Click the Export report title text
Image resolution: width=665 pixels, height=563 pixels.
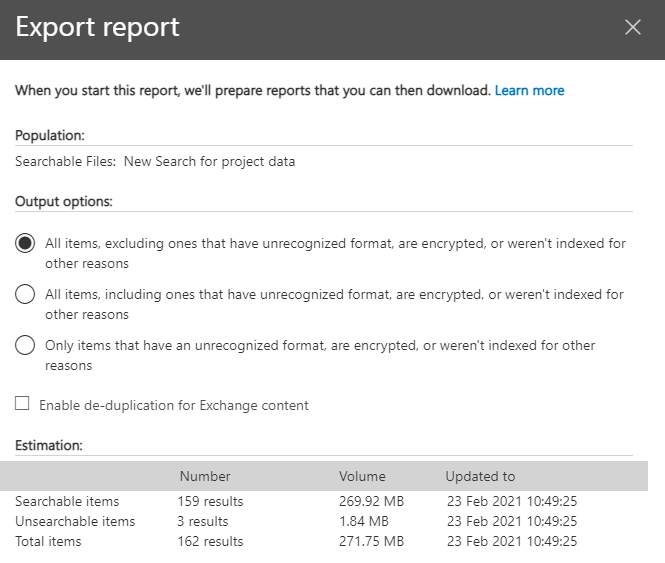point(98,27)
